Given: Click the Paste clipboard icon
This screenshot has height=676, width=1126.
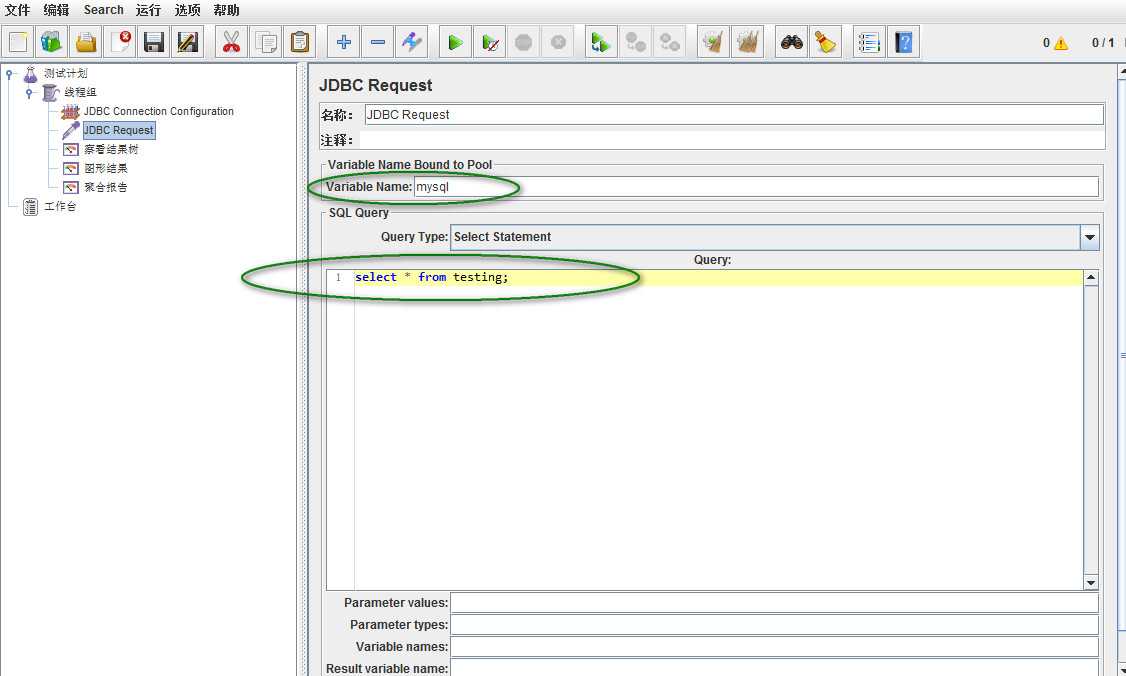Looking at the screenshot, I should [x=299, y=42].
